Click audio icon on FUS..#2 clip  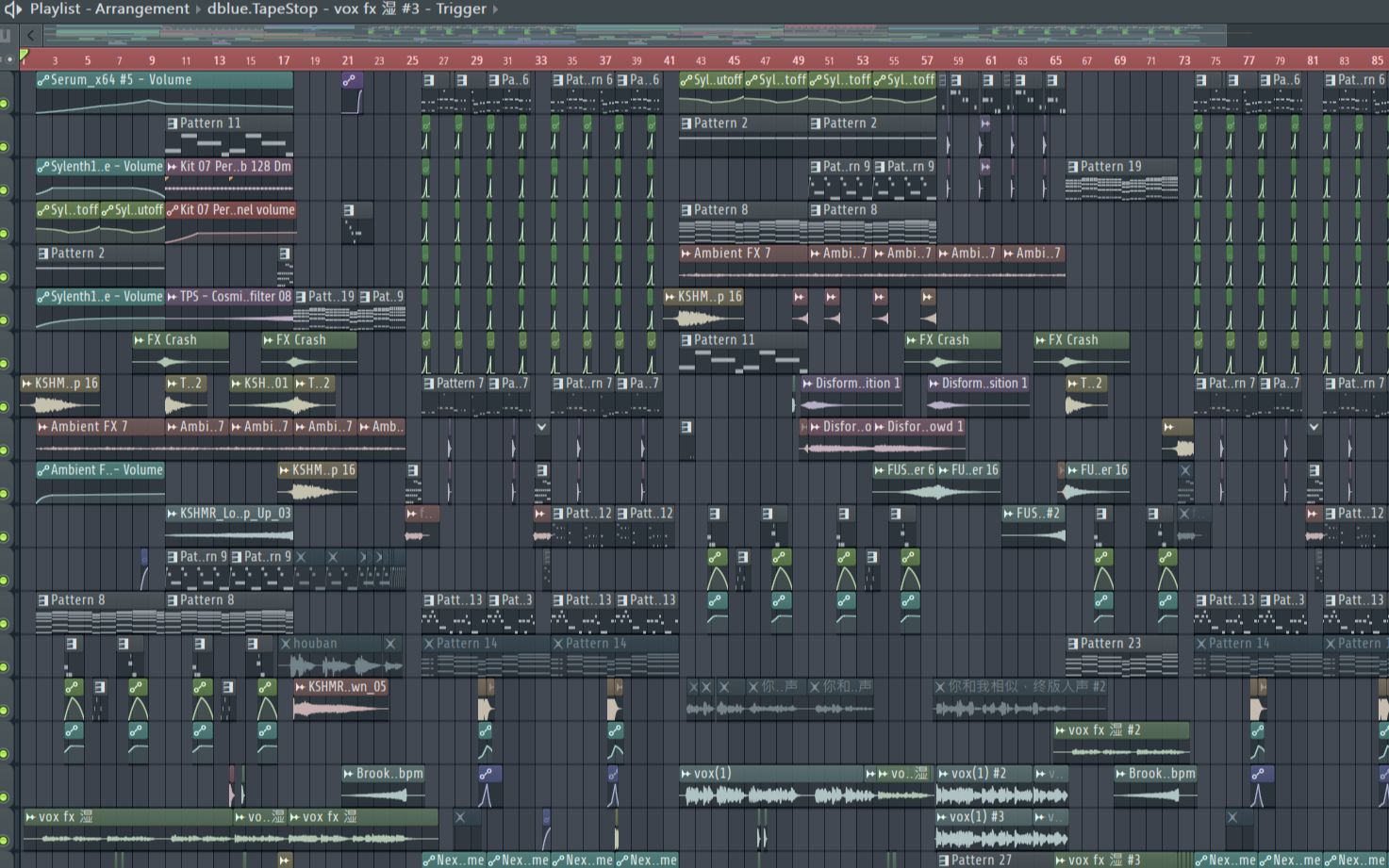[x=1008, y=514]
